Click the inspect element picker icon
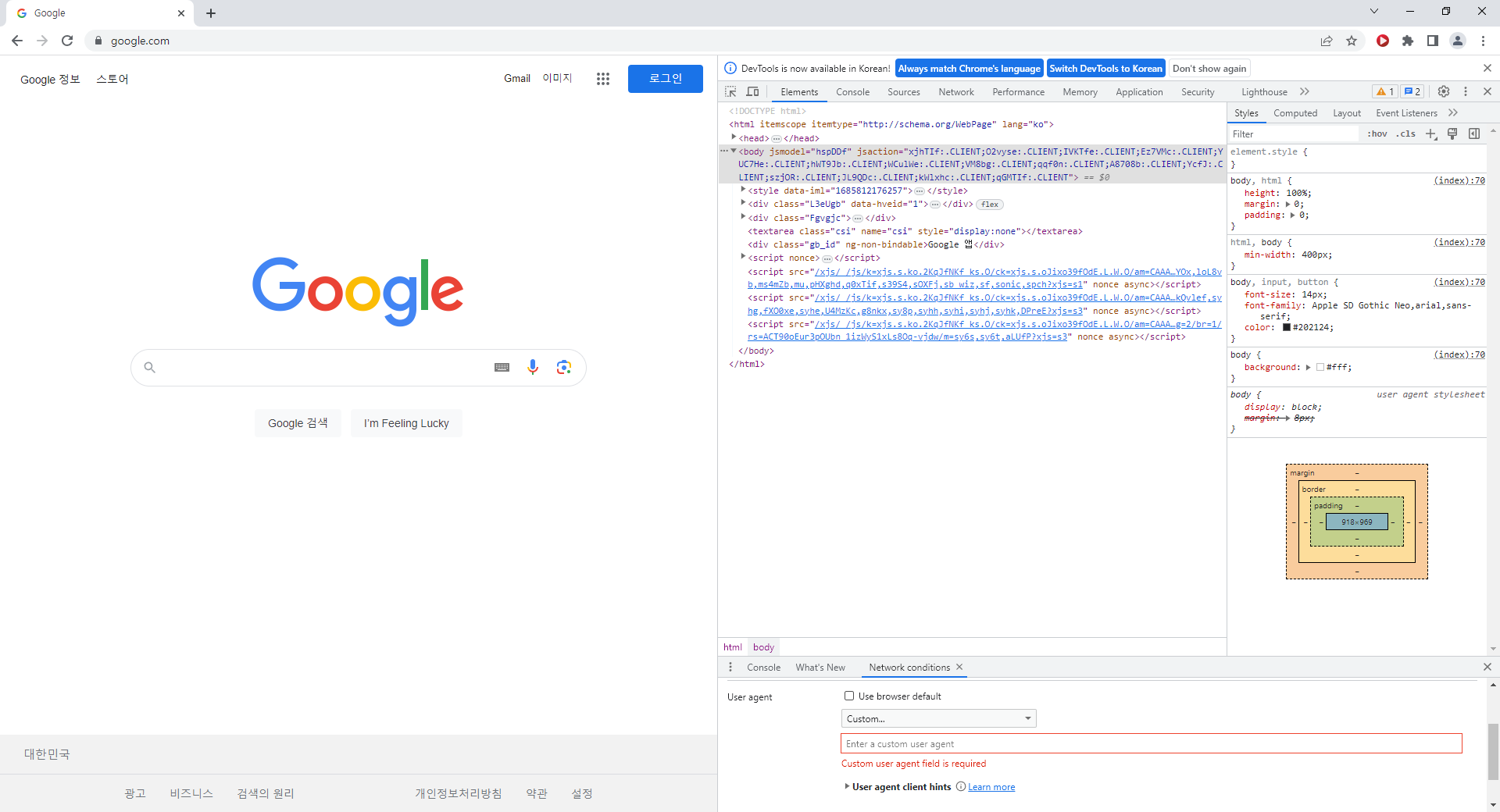Screen dimensions: 1500x812 tap(730, 91)
